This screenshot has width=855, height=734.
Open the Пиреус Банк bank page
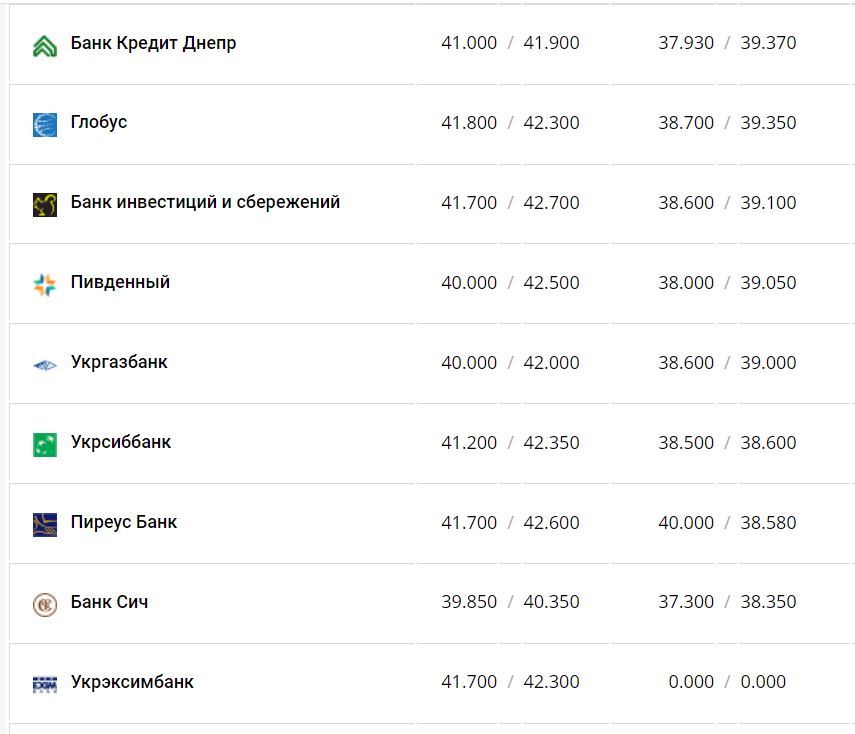[123, 522]
